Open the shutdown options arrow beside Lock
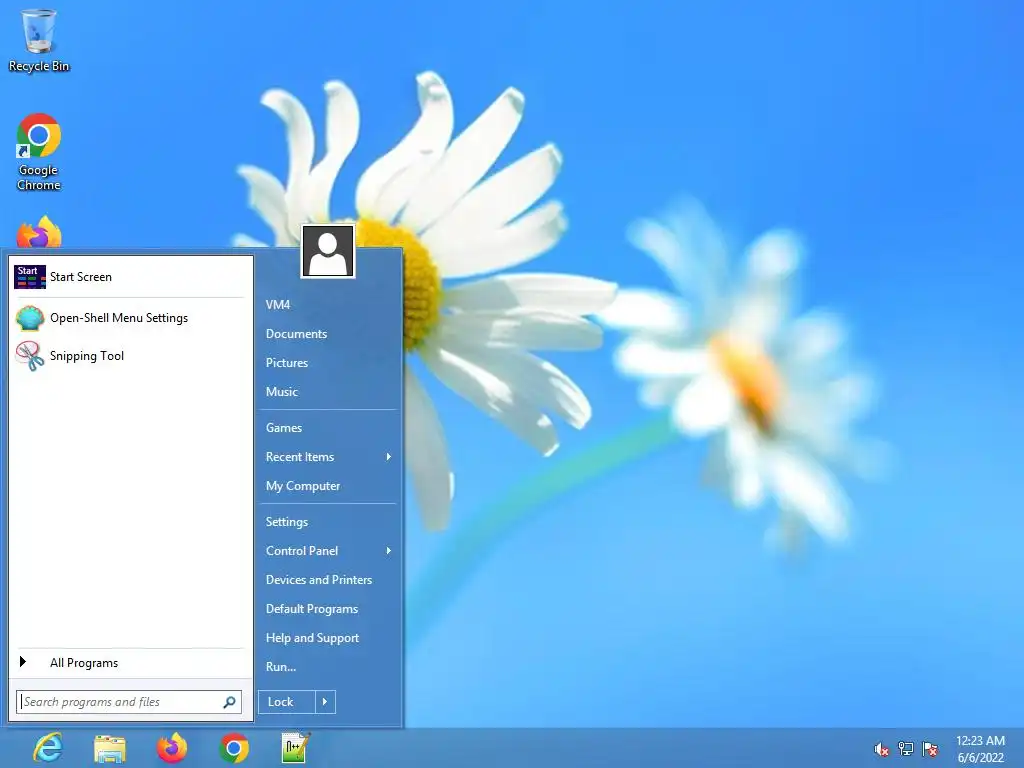The height and width of the screenshot is (768, 1024). coord(325,702)
